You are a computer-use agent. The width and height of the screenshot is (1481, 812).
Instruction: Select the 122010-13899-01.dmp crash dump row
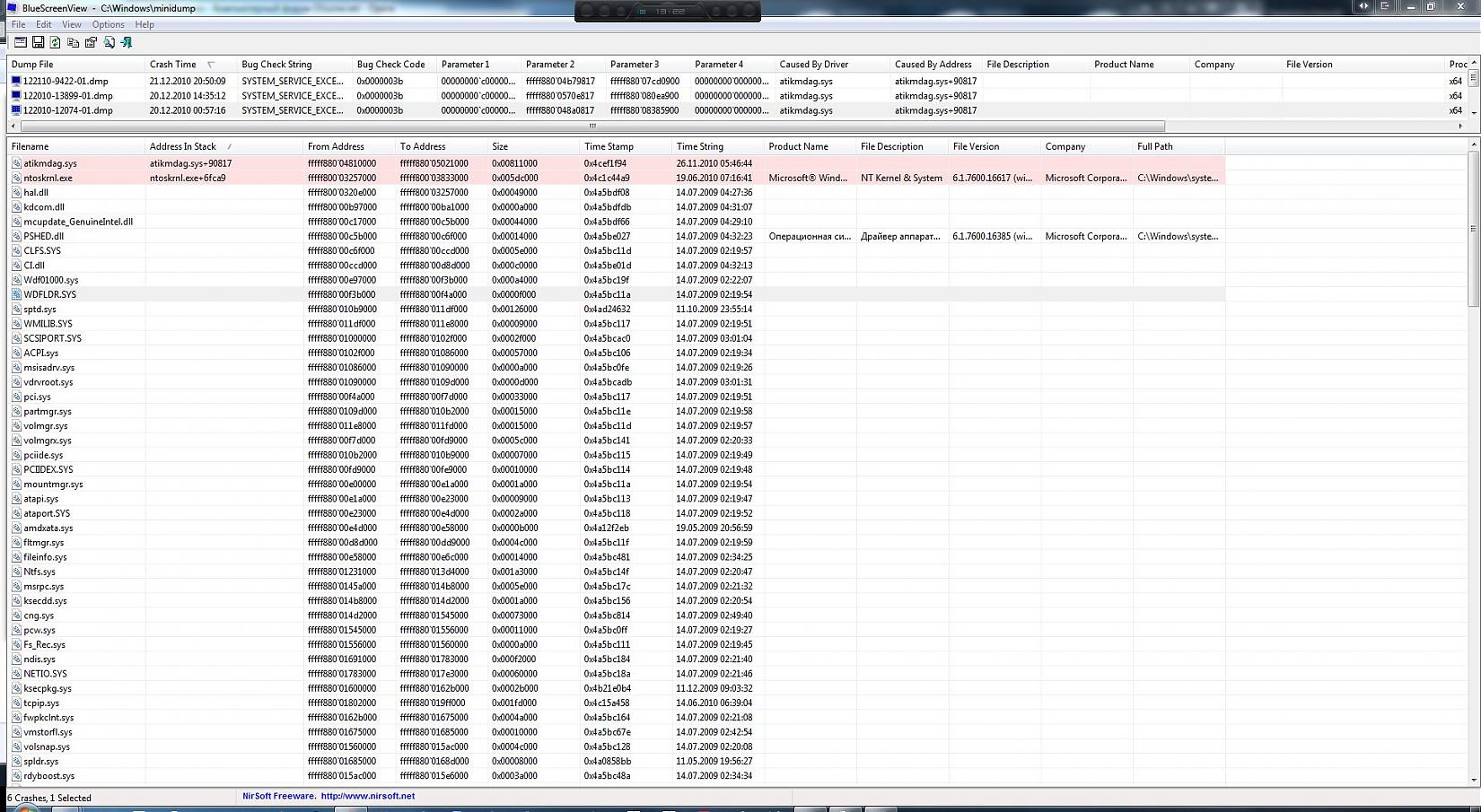coord(68,96)
